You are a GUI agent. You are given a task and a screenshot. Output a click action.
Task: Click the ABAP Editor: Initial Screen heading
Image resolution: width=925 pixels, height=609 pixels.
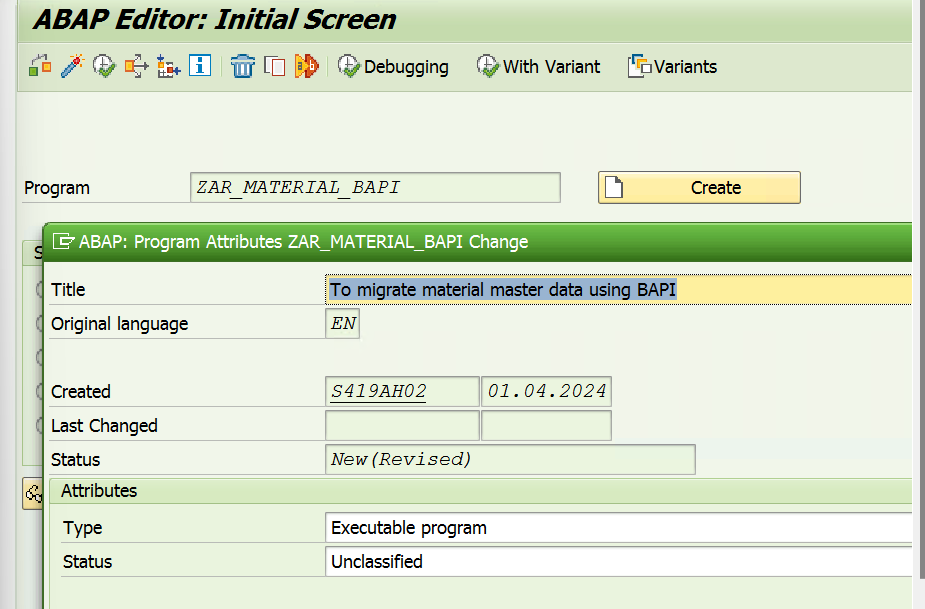[x=215, y=19]
